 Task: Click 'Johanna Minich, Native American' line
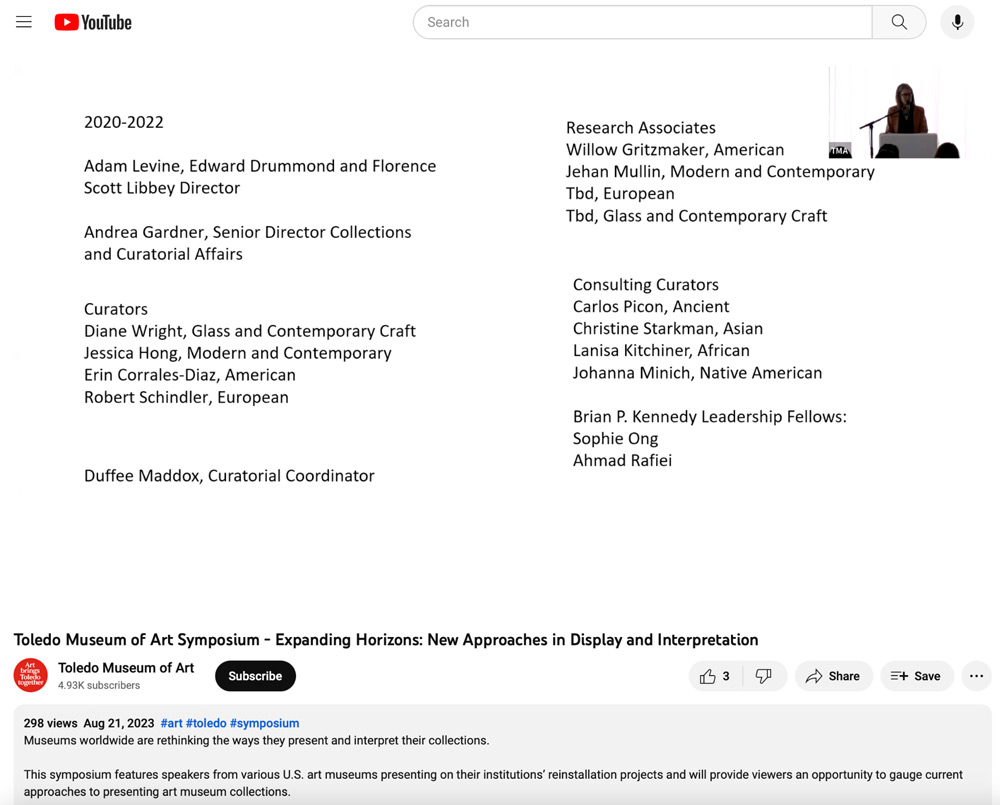(697, 373)
